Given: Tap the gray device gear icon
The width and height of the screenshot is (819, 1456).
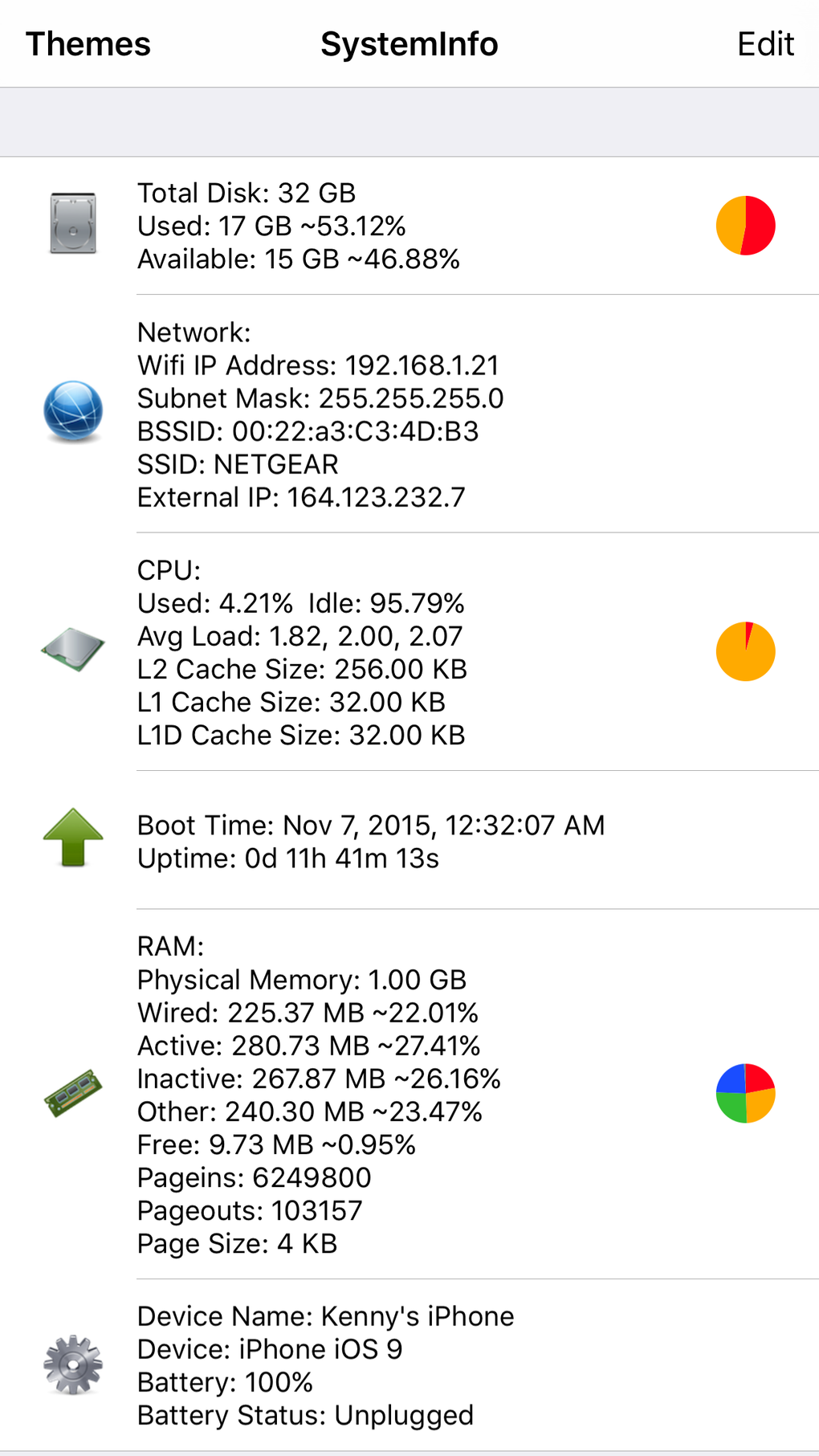Looking at the screenshot, I should coord(73,1364).
